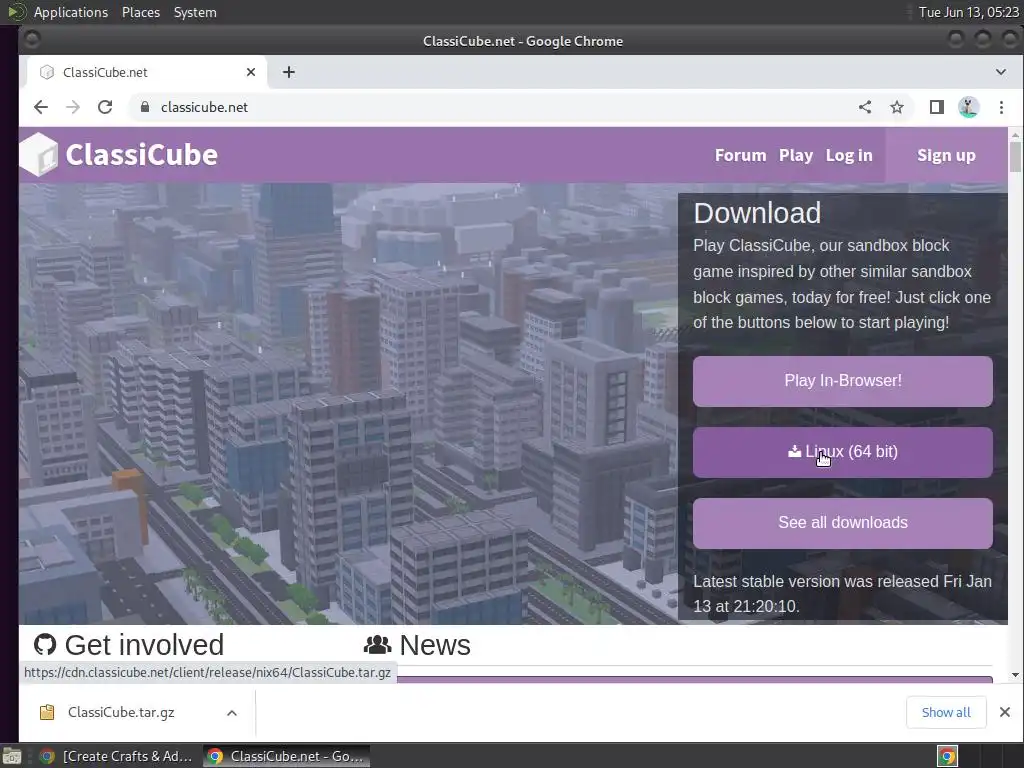1024x768 pixels.
Task: Open a new tab with the plus button
Action: click(x=289, y=72)
